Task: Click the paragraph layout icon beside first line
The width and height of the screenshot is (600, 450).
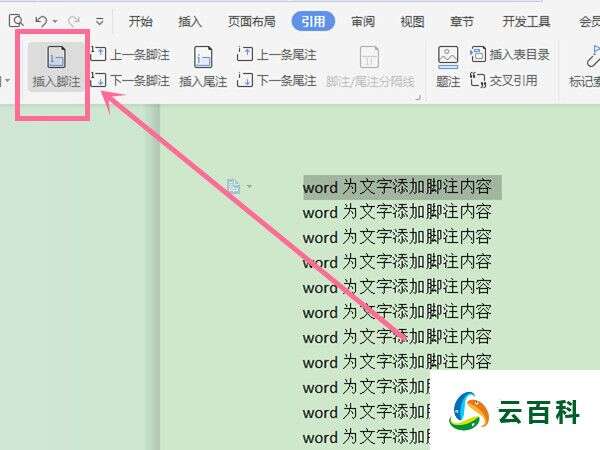Action: click(233, 187)
